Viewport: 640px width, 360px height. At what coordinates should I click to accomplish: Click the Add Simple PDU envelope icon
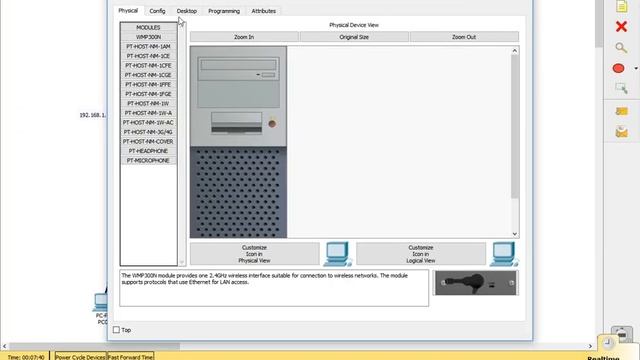pos(621,111)
